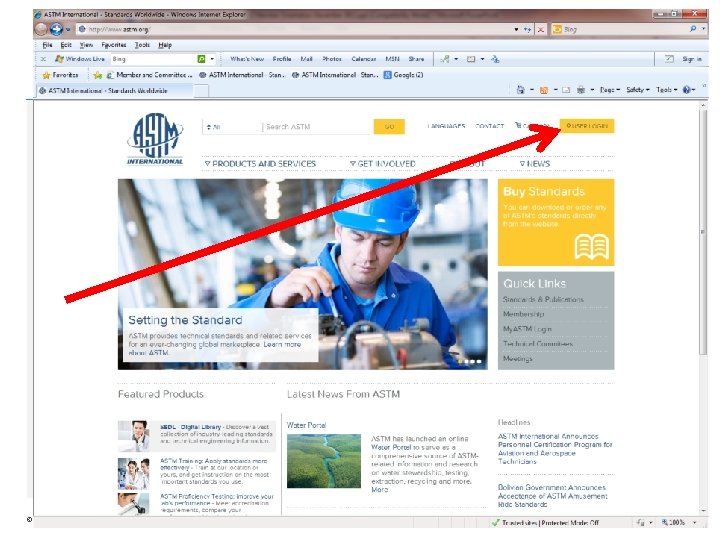Click the Buy Standards yellow panel heading

tap(544, 191)
